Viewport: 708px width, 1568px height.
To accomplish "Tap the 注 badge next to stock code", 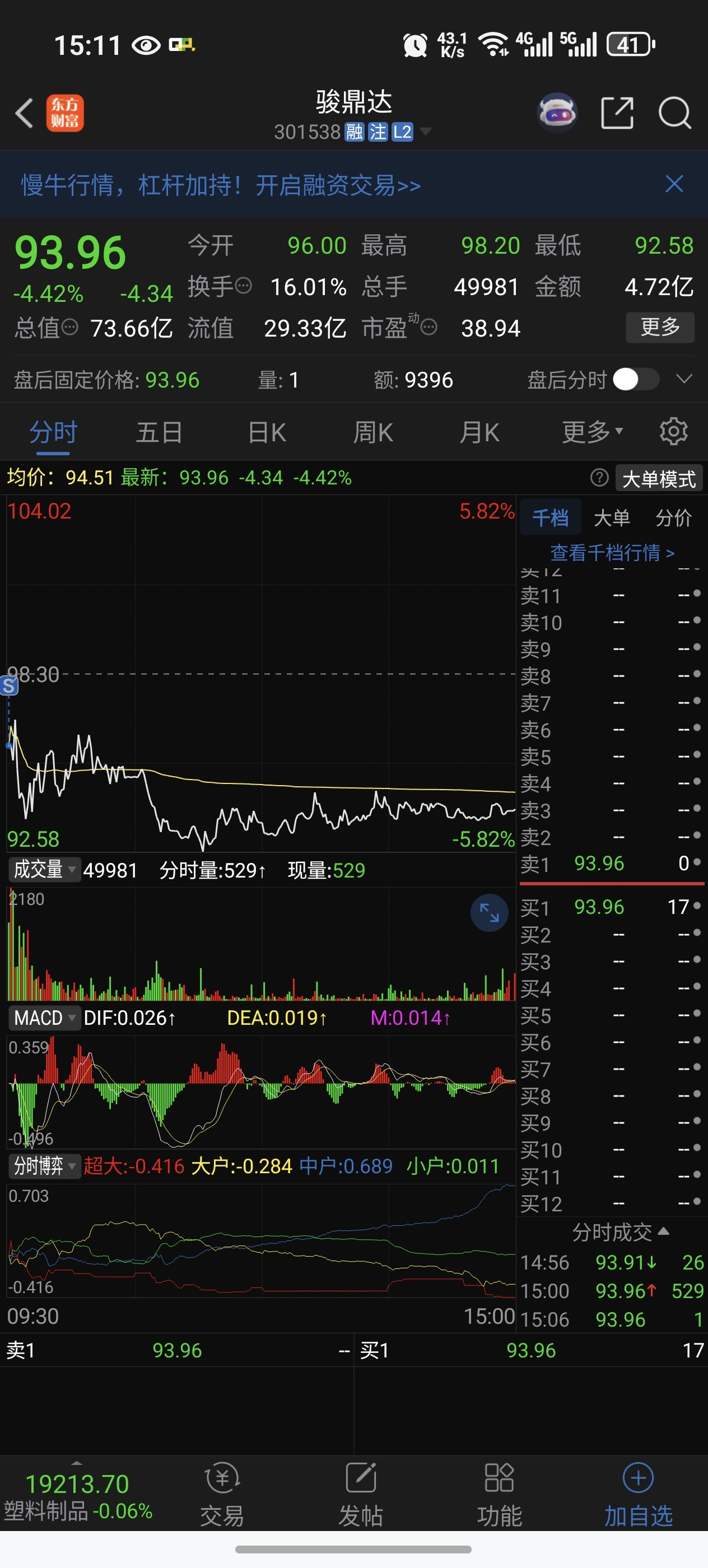I will [x=378, y=132].
